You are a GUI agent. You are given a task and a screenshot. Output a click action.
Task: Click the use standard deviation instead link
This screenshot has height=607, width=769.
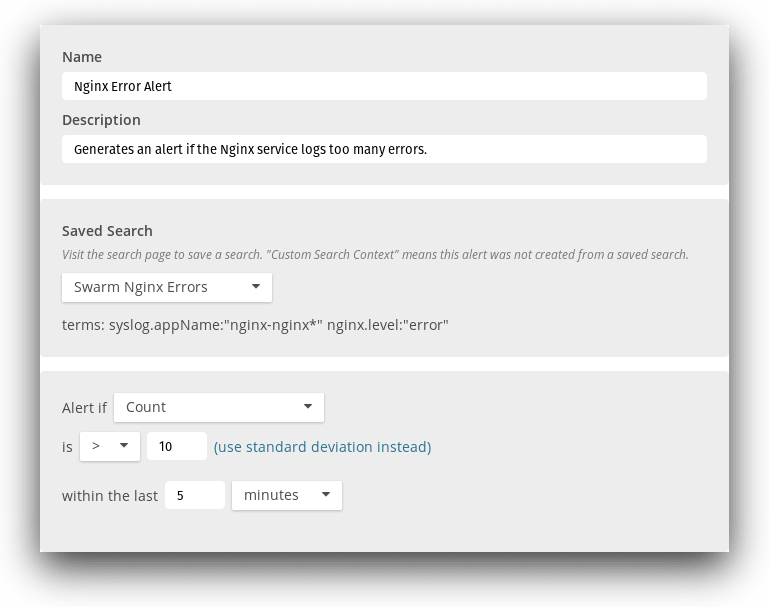[x=322, y=447]
